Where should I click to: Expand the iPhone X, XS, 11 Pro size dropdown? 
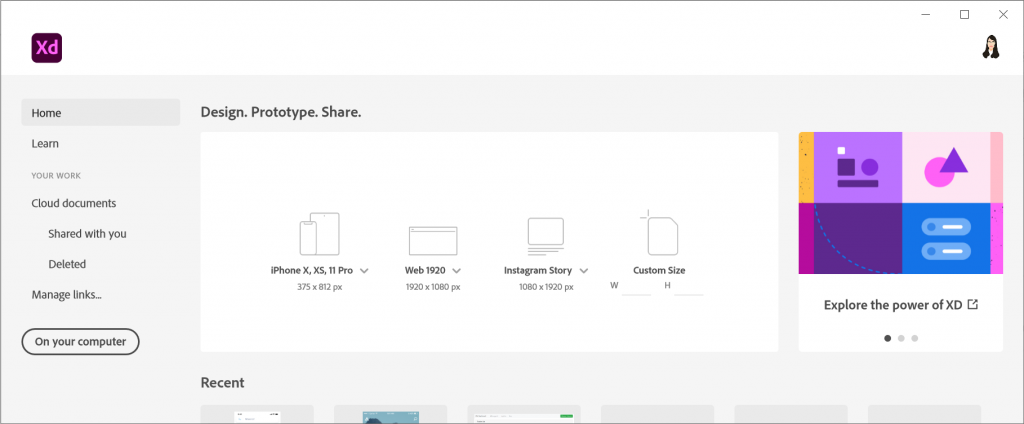click(x=364, y=270)
